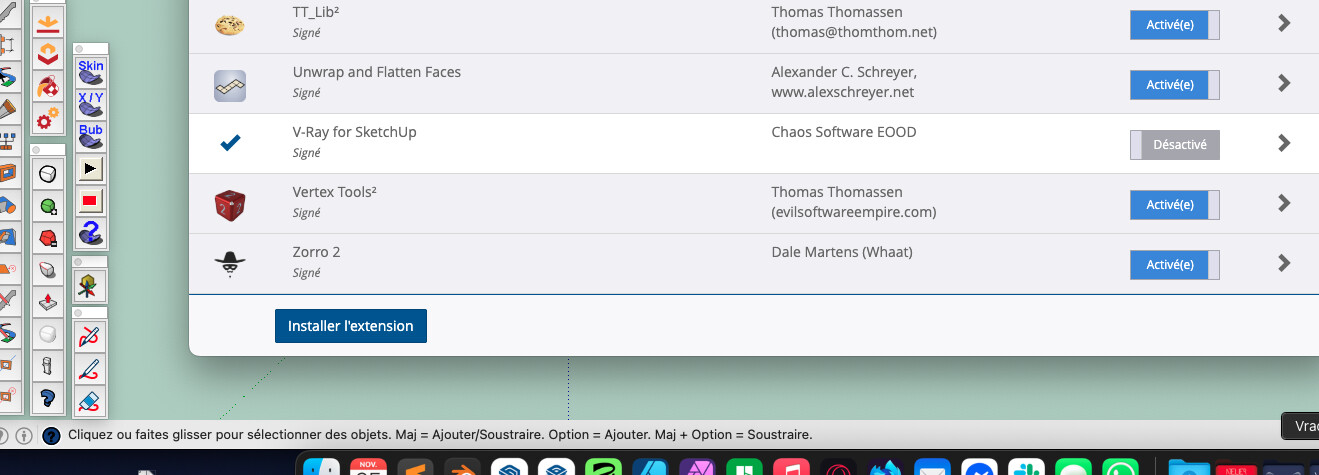Click the Installer l'extension button
Image resolution: width=1319 pixels, height=475 pixels.
pyautogui.click(x=351, y=326)
